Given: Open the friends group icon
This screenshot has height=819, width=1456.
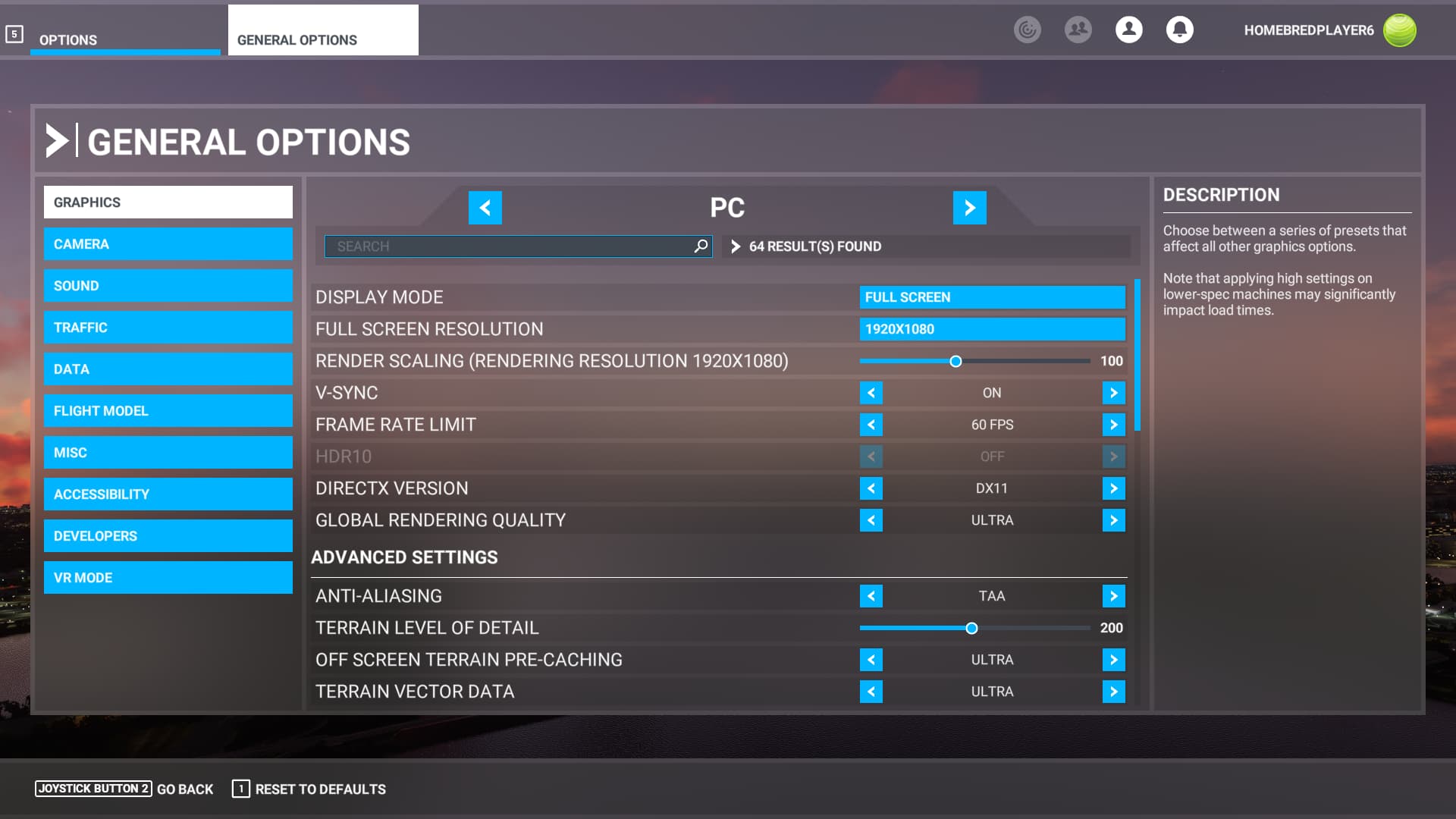Looking at the screenshot, I should [x=1078, y=30].
